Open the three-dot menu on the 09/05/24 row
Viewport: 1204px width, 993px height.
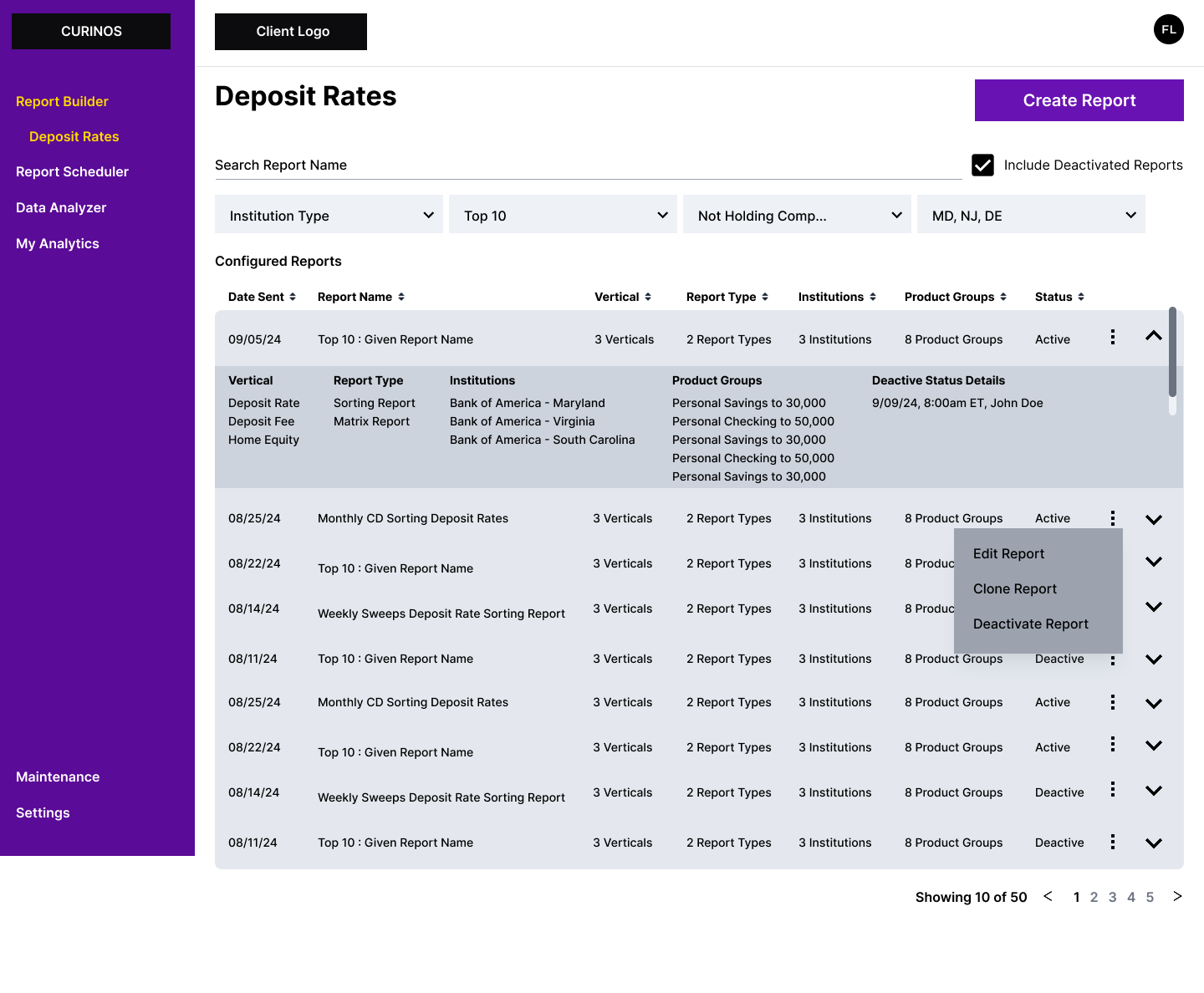(1113, 337)
